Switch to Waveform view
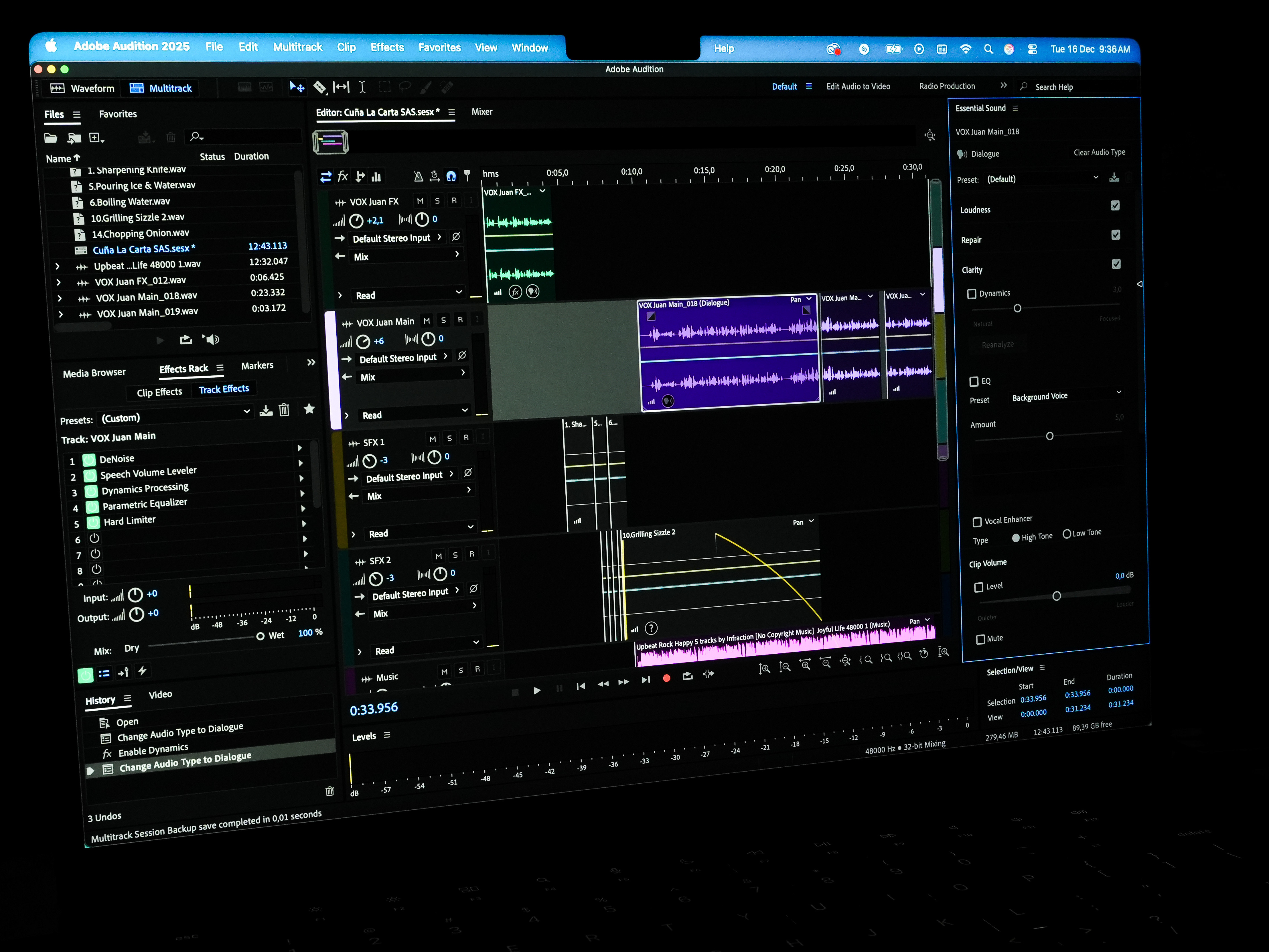The image size is (1269, 952). pyautogui.click(x=83, y=88)
